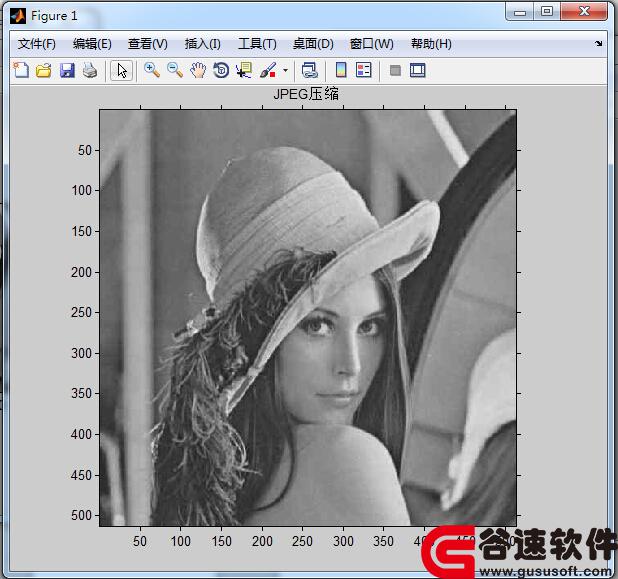Insert a legend using toolbar icon
This screenshot has height=579, width=618.
[363, 70]
